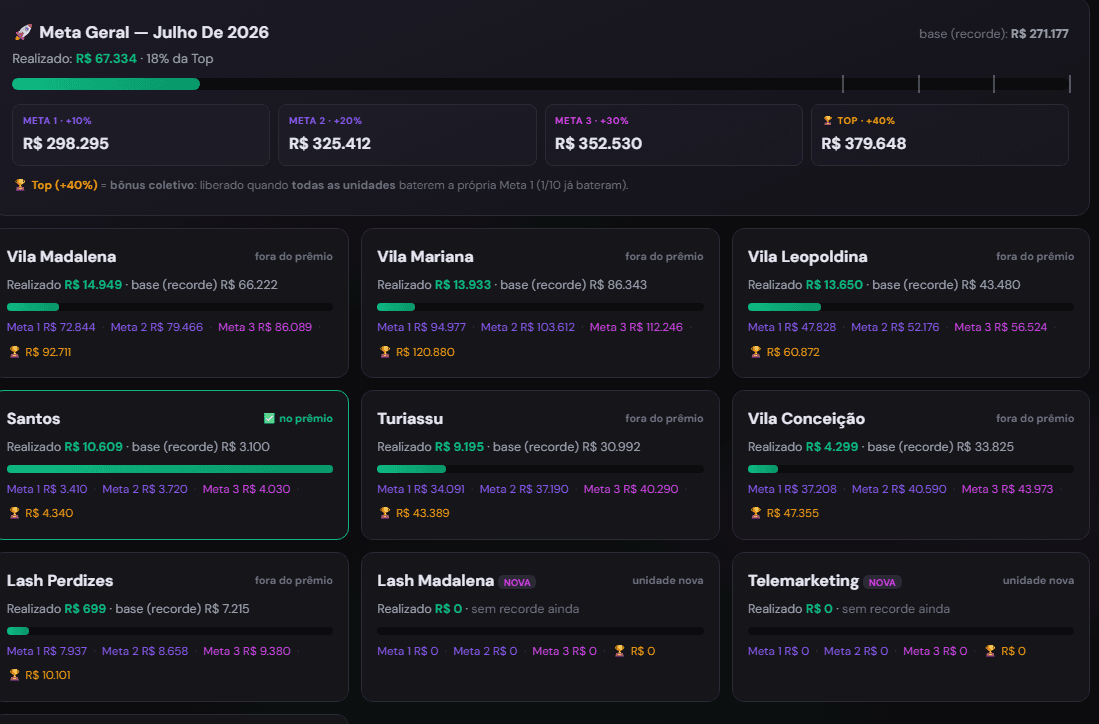Viewport: 1099px width, 724px height.
Task: Click Lash Perdizes trophy icon R$ 10.101
Action: 14,675
